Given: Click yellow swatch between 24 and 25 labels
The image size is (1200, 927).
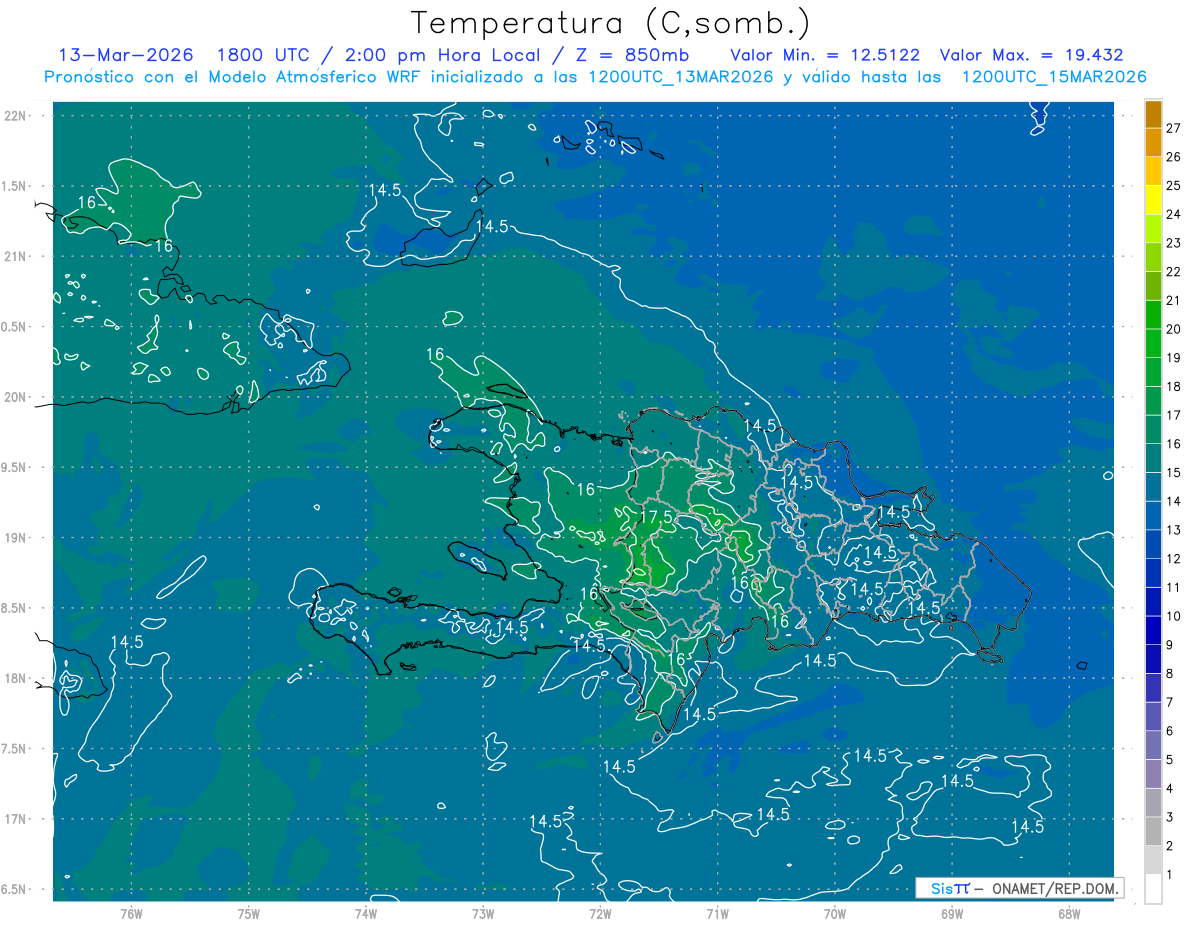Looking at the screenshot, I should tap(1153, 200).
